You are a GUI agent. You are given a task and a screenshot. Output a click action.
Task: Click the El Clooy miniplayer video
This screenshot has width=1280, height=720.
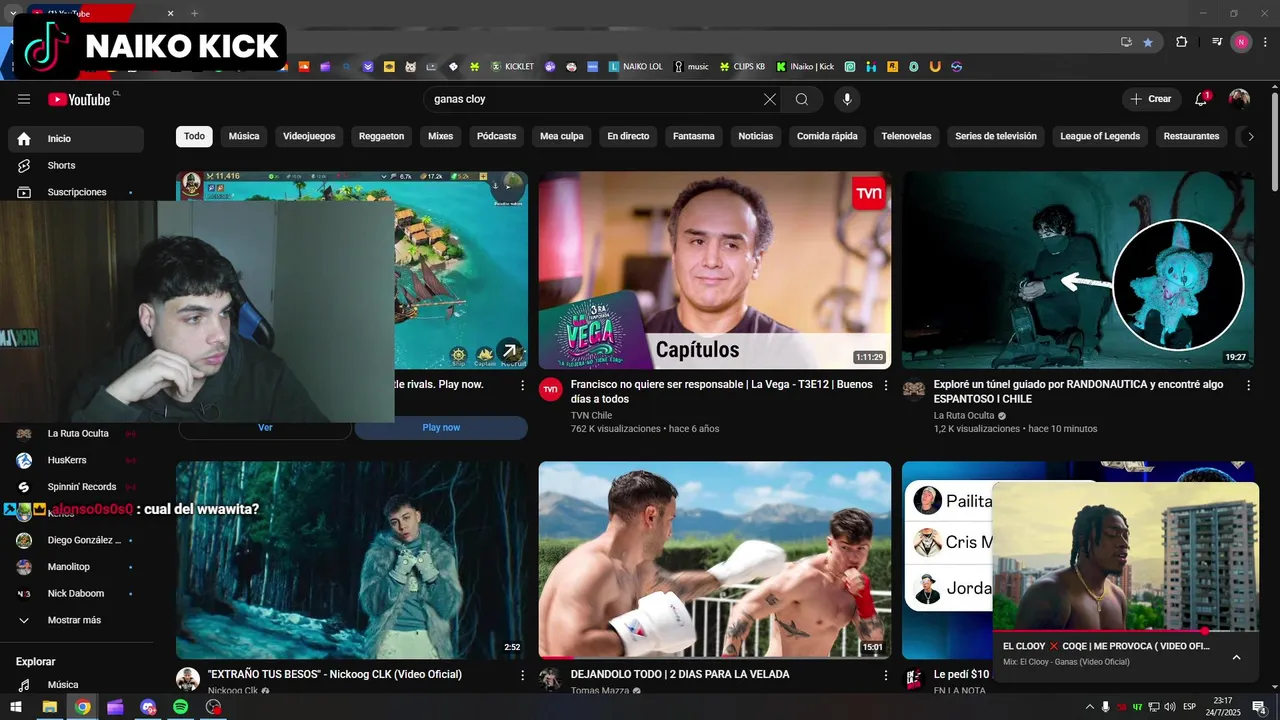[x=1125, y=556]
